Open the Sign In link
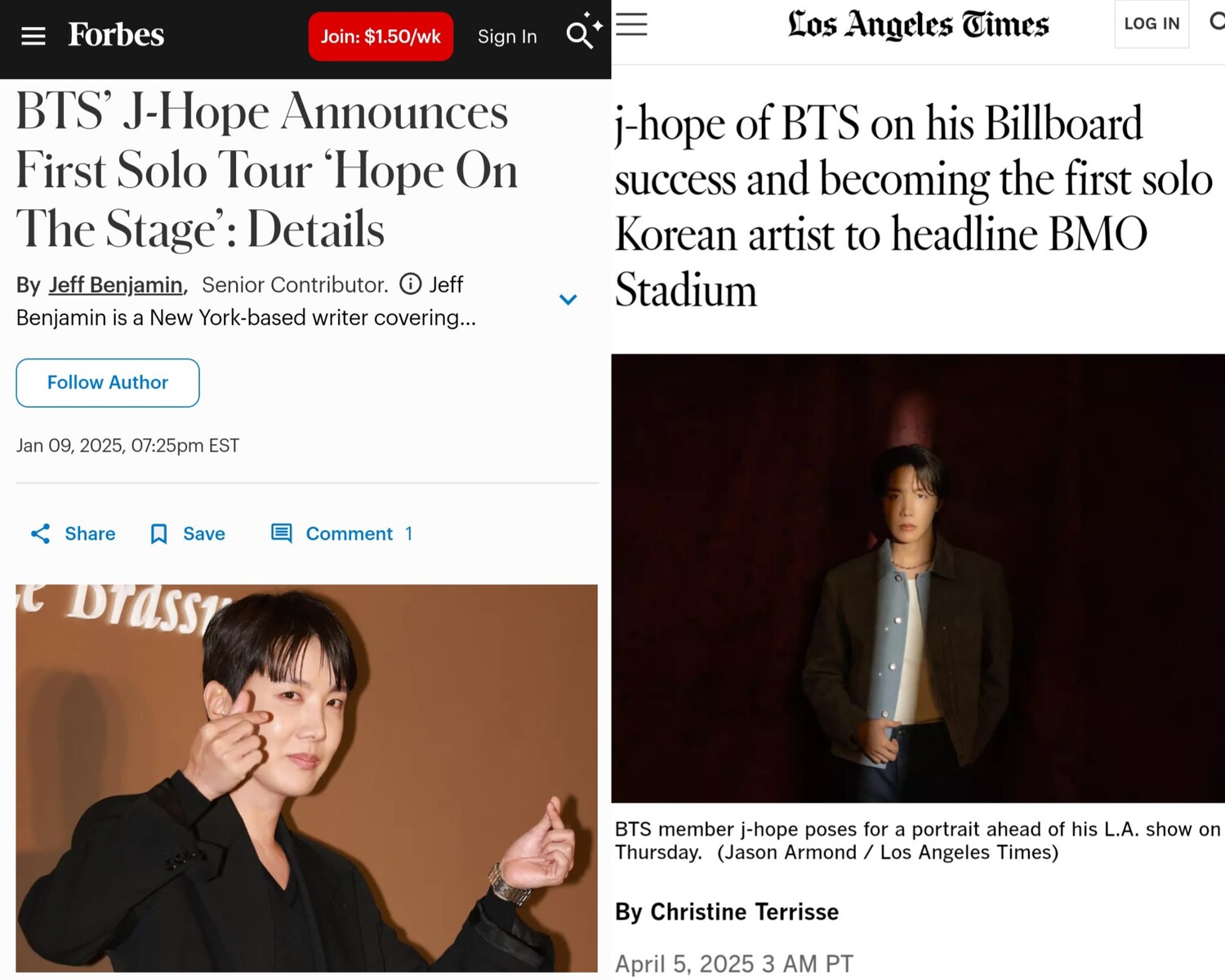Viewport: 1225px width, 980px height. pyautogui.click(x=507, y=37)
